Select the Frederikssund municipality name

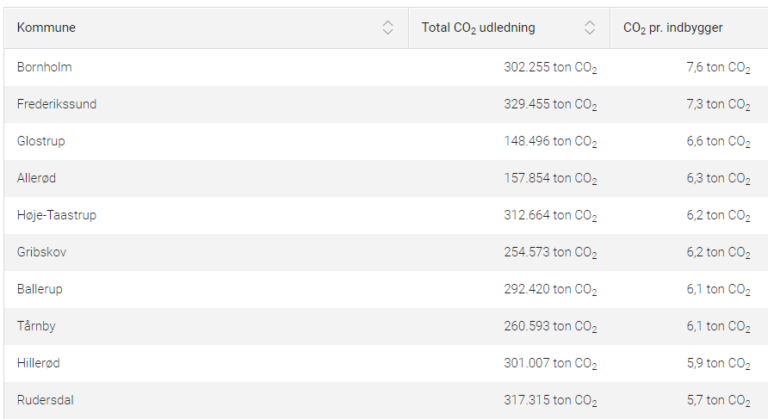pos(56,104)
